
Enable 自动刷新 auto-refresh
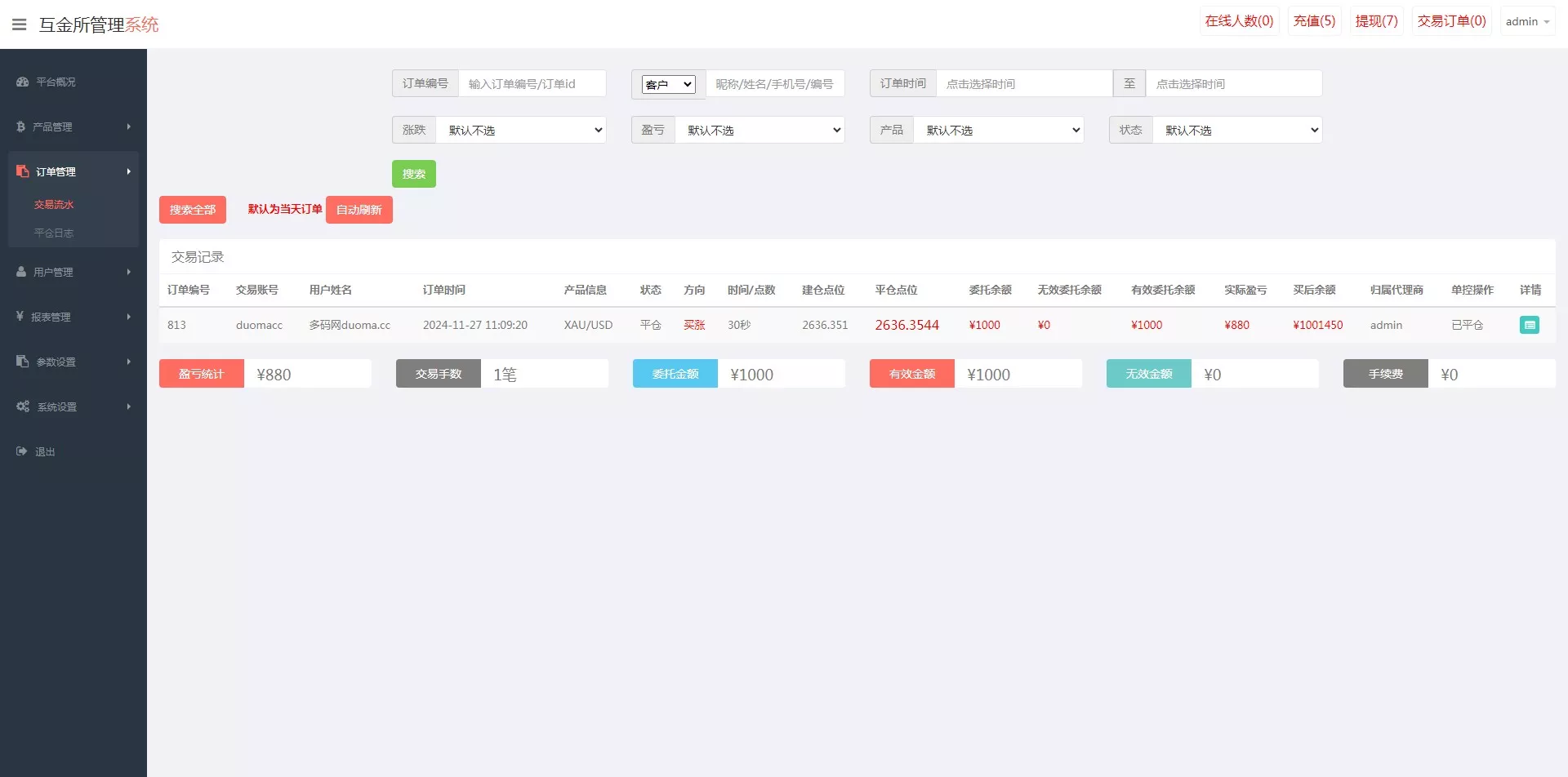coord(359,209)
